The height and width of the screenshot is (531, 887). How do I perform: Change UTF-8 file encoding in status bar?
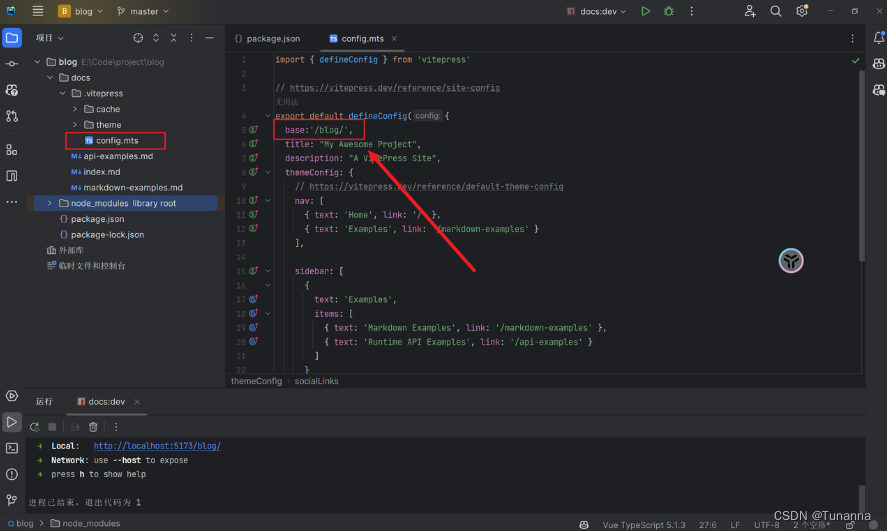pos(767,525)
